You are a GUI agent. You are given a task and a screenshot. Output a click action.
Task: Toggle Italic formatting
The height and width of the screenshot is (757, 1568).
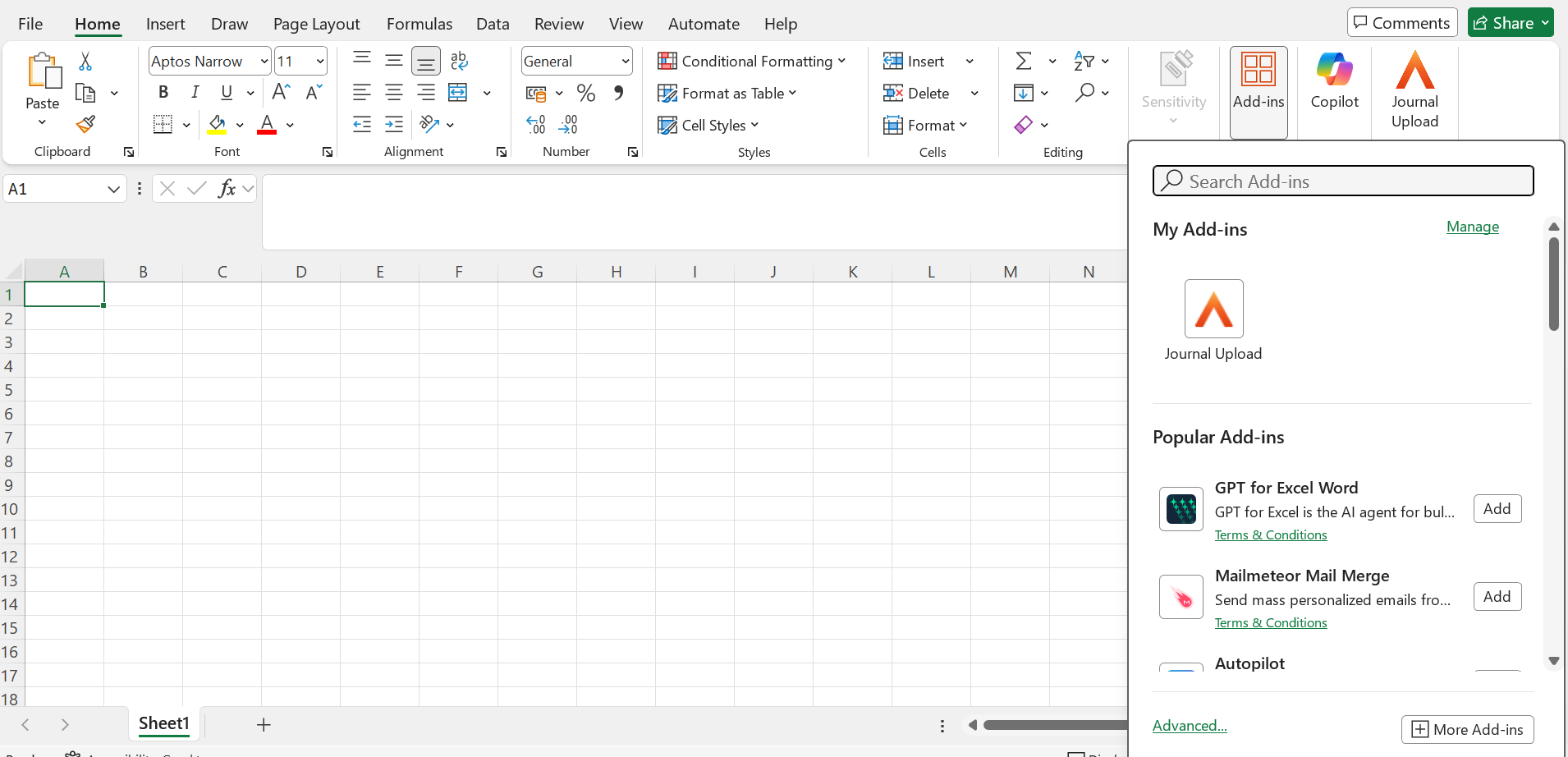(195, 93)
